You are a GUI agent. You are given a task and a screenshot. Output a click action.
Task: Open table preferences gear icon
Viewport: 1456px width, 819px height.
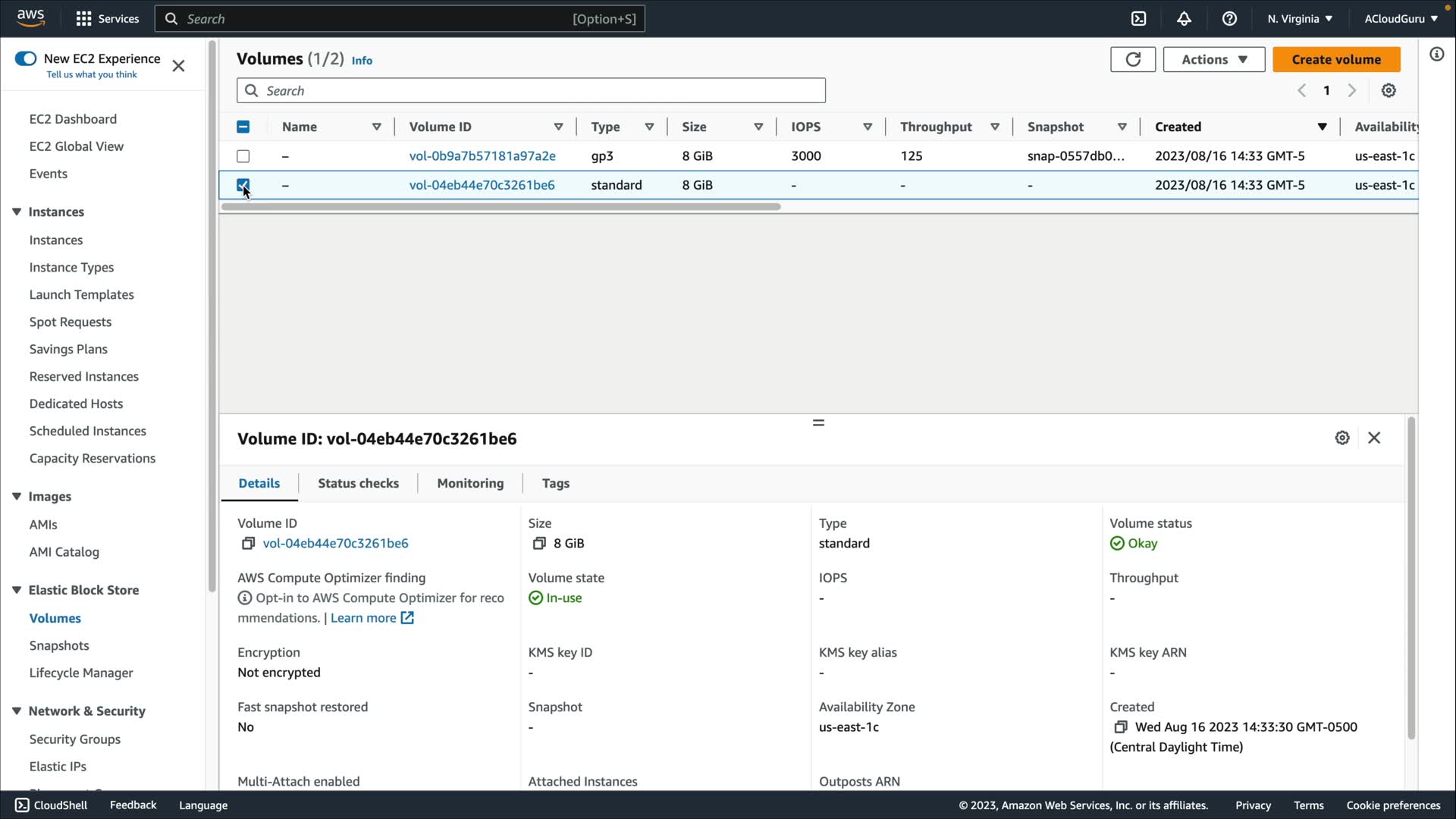point(1388,90)
